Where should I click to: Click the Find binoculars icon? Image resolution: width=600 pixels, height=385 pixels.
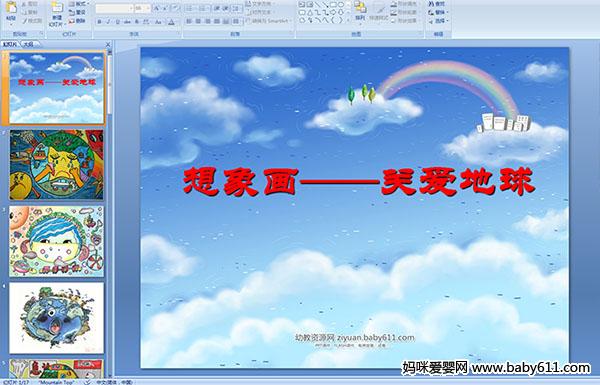click(431, 4)
